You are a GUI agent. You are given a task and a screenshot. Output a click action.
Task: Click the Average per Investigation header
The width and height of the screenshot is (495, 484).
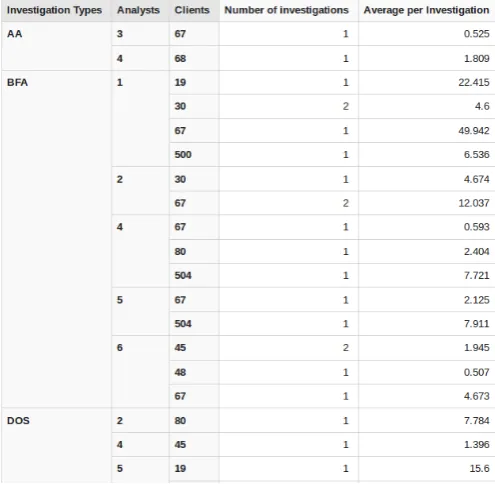426,10
